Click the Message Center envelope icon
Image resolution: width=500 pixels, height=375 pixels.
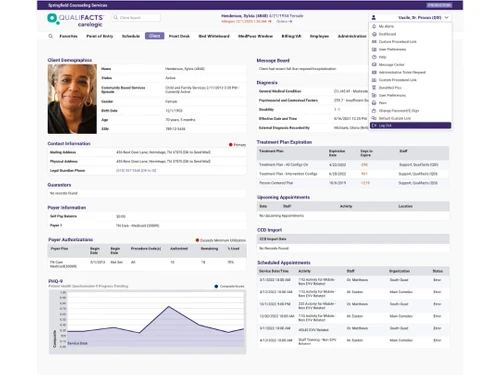(374, 65)
